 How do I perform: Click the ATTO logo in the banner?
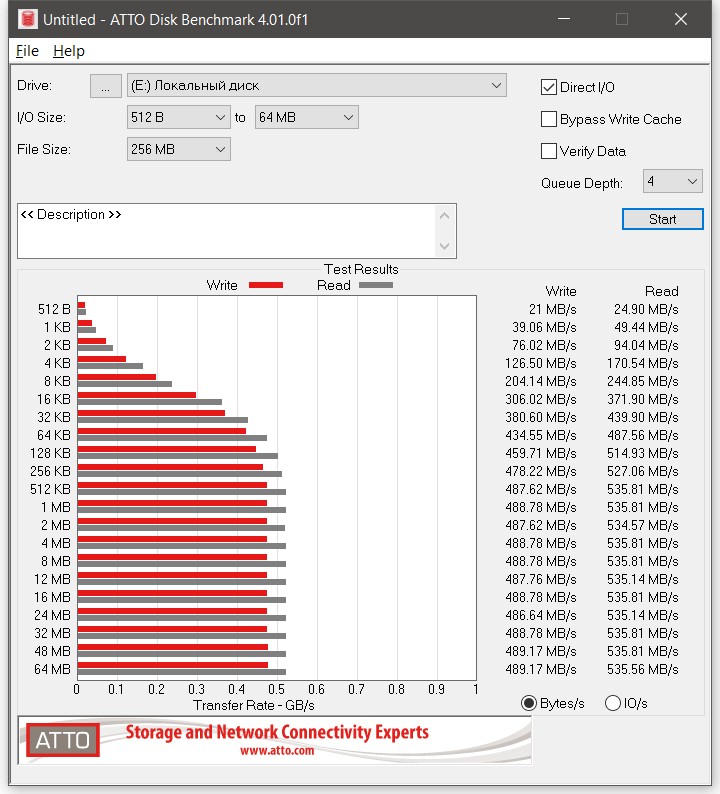tap(64, 741)
